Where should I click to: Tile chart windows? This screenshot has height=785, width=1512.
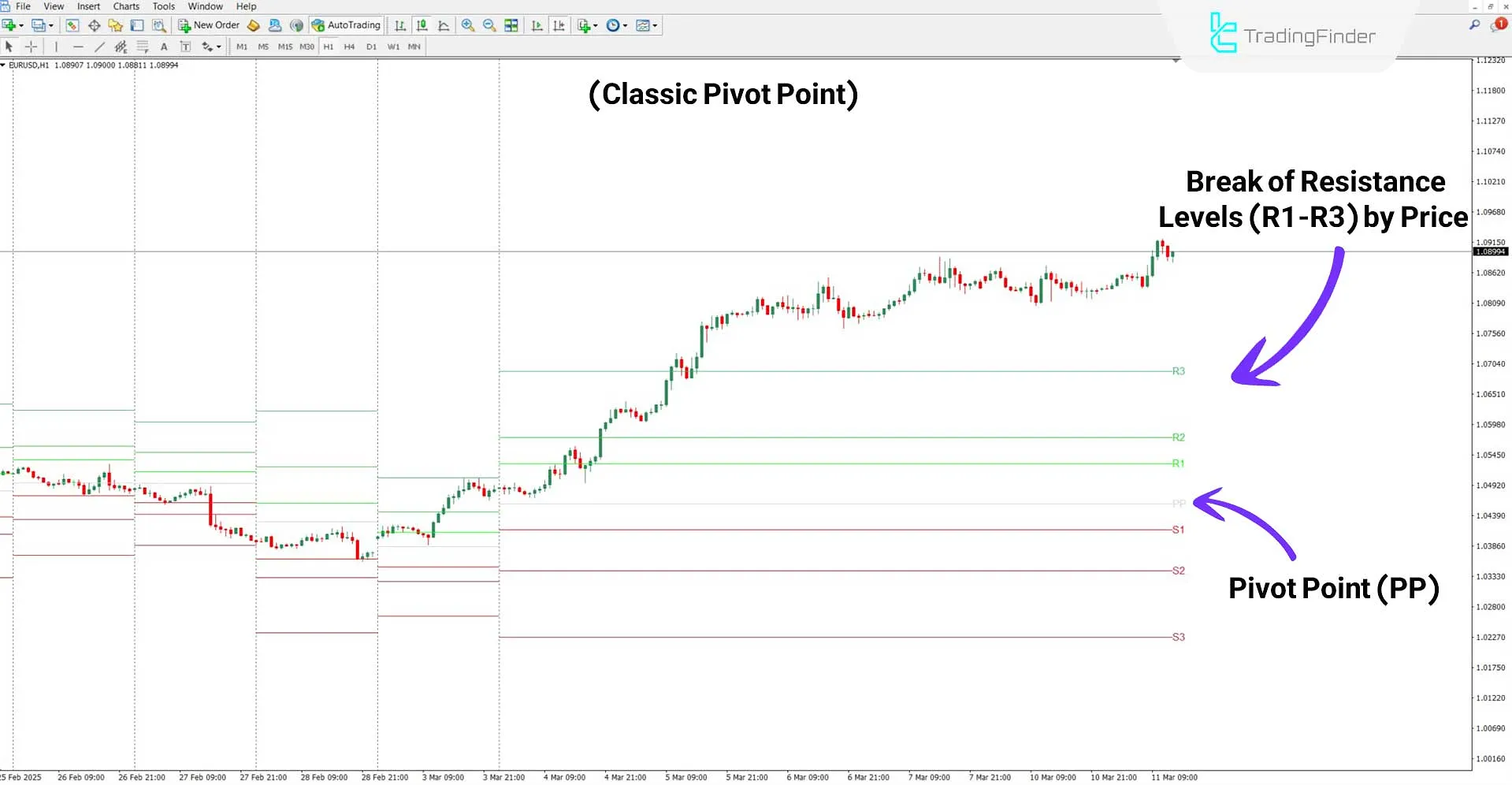511,25
